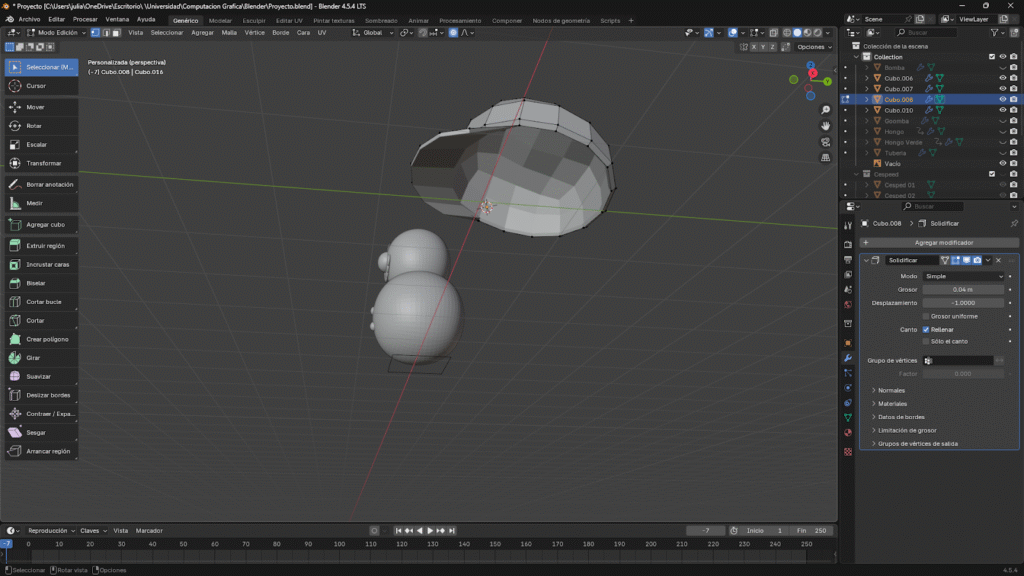
Task: Hide Cubo.006 with its eye icon
Action: [1002, 78]
